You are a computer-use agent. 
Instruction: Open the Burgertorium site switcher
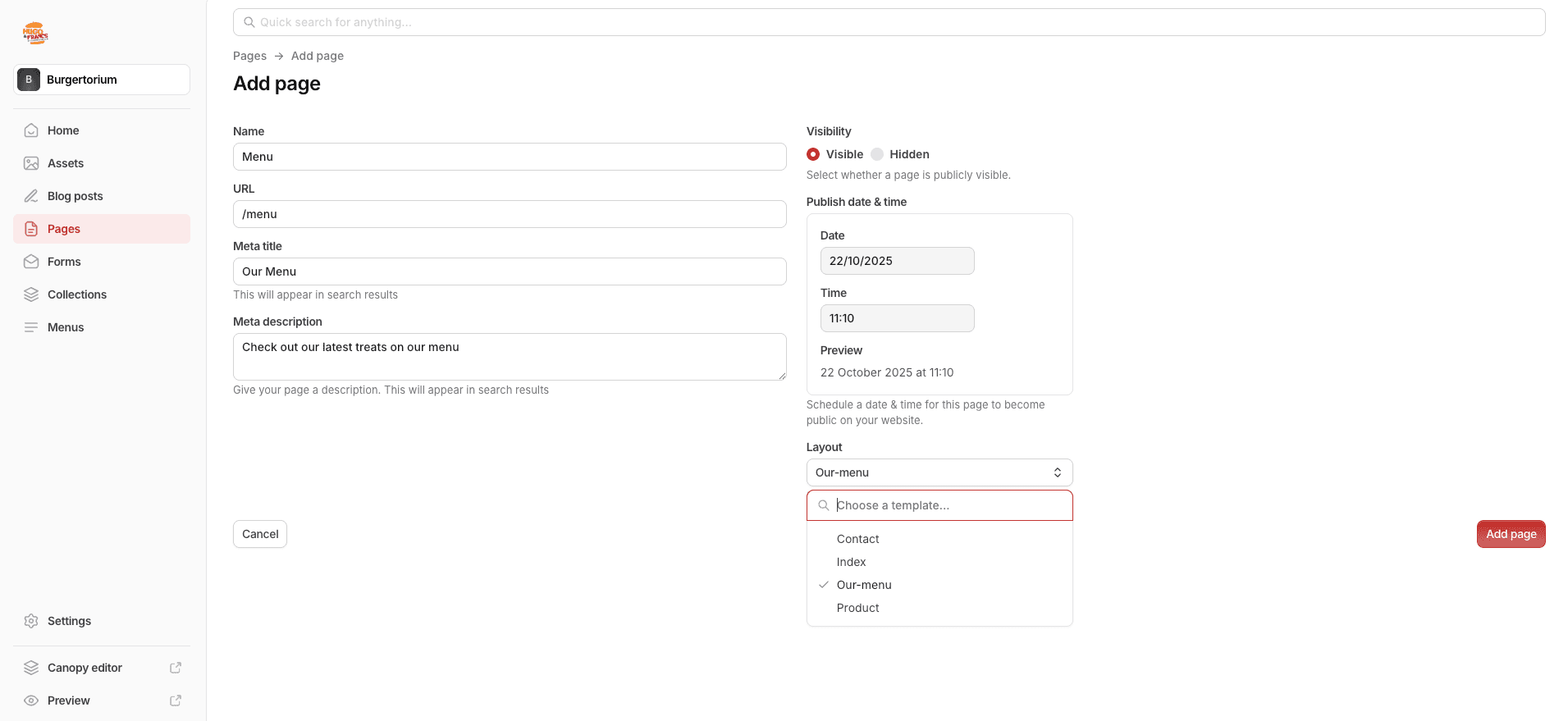click(x=102, y=80)
